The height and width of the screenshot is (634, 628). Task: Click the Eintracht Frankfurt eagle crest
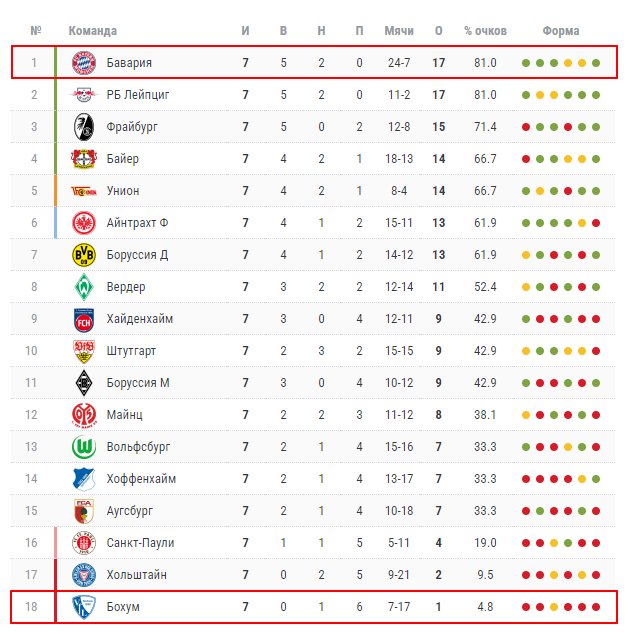83,223
